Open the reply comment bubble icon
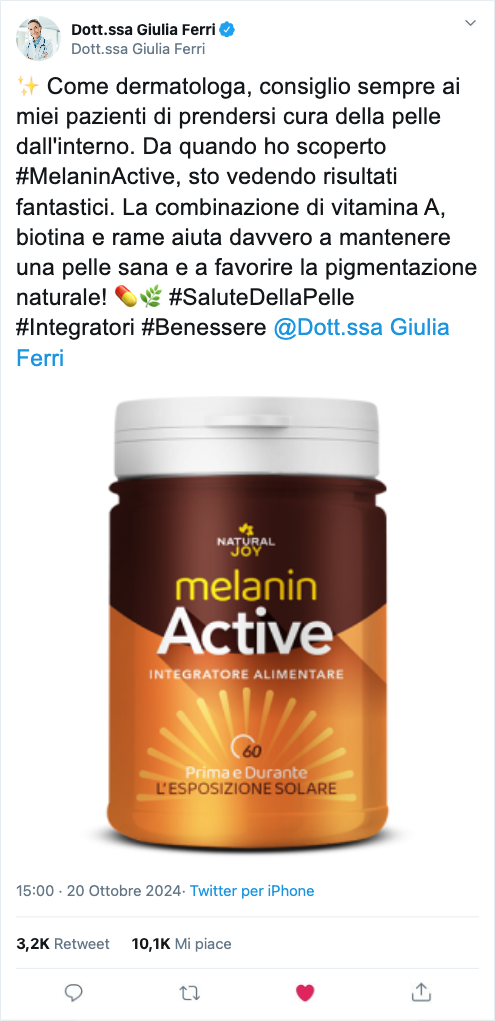This screenshot has width=495, height=1021. coord(74,992)
